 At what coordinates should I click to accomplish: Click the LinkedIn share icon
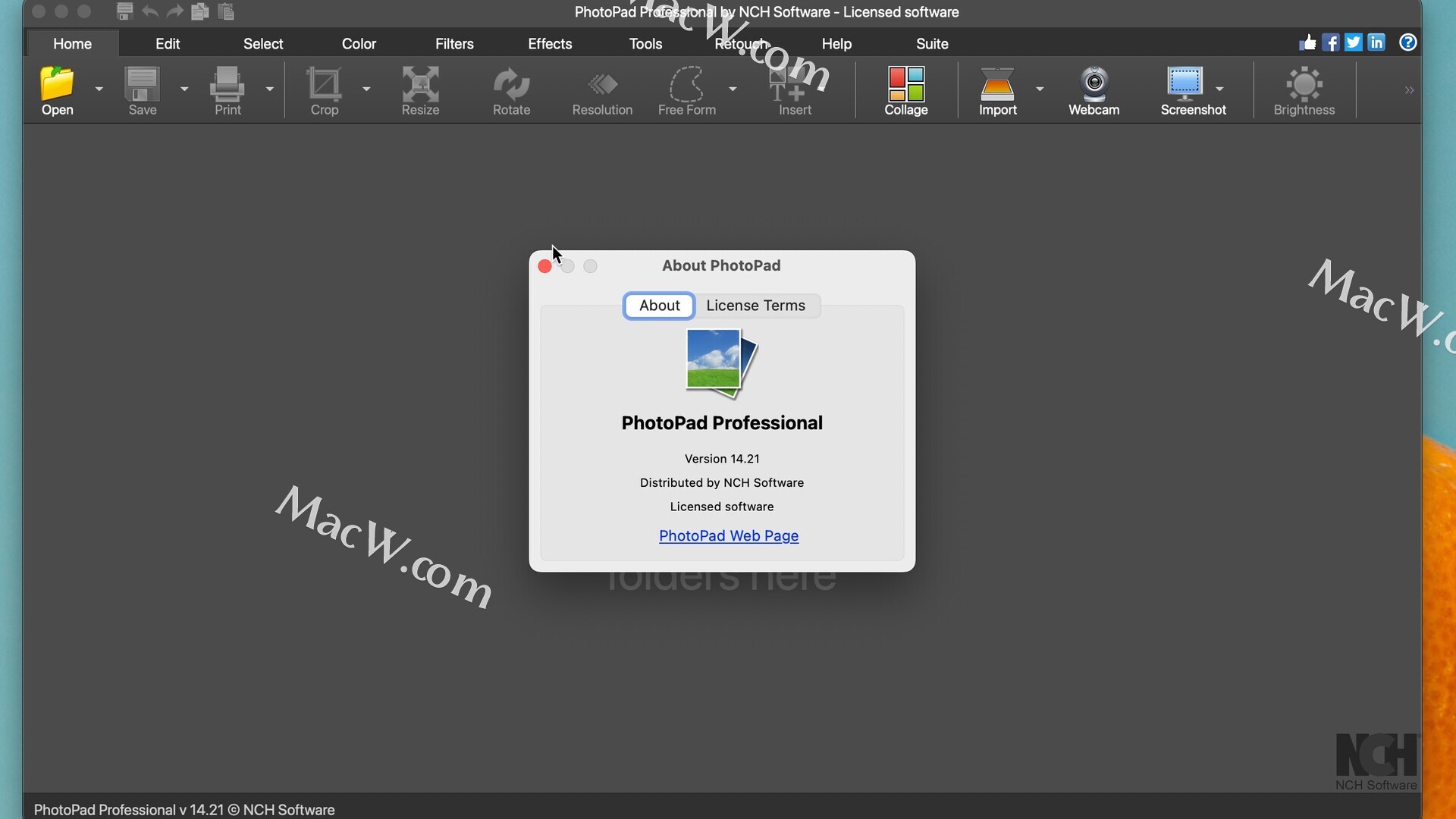[1376, 42]
